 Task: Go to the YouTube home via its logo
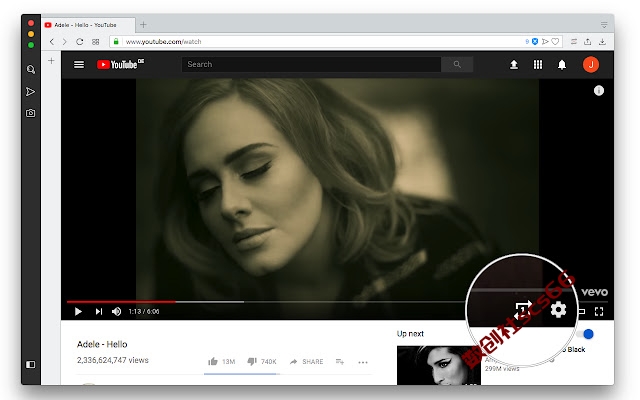pyautogui.click(x=120, y=64)
